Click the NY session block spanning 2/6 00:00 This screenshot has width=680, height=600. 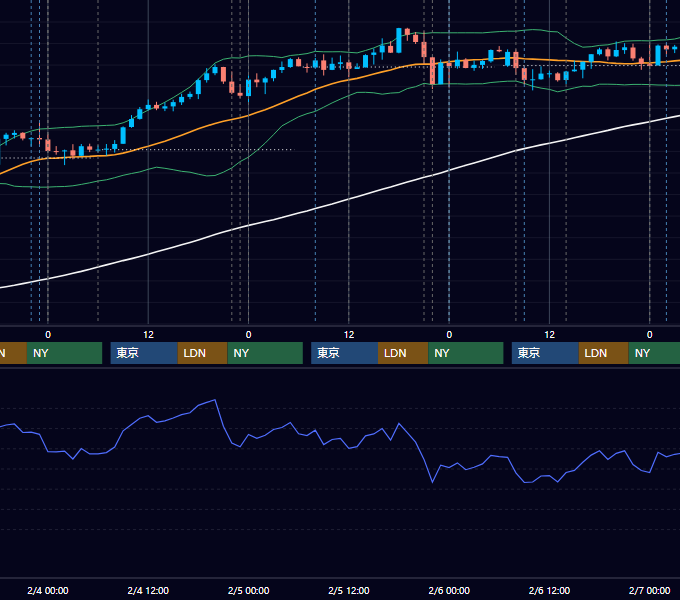(x=466, y=353)
